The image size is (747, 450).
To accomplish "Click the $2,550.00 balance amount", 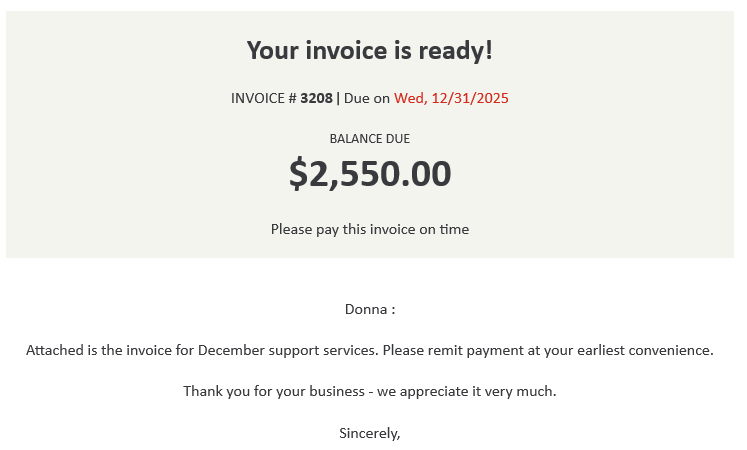I will click(x=370, y=174).
